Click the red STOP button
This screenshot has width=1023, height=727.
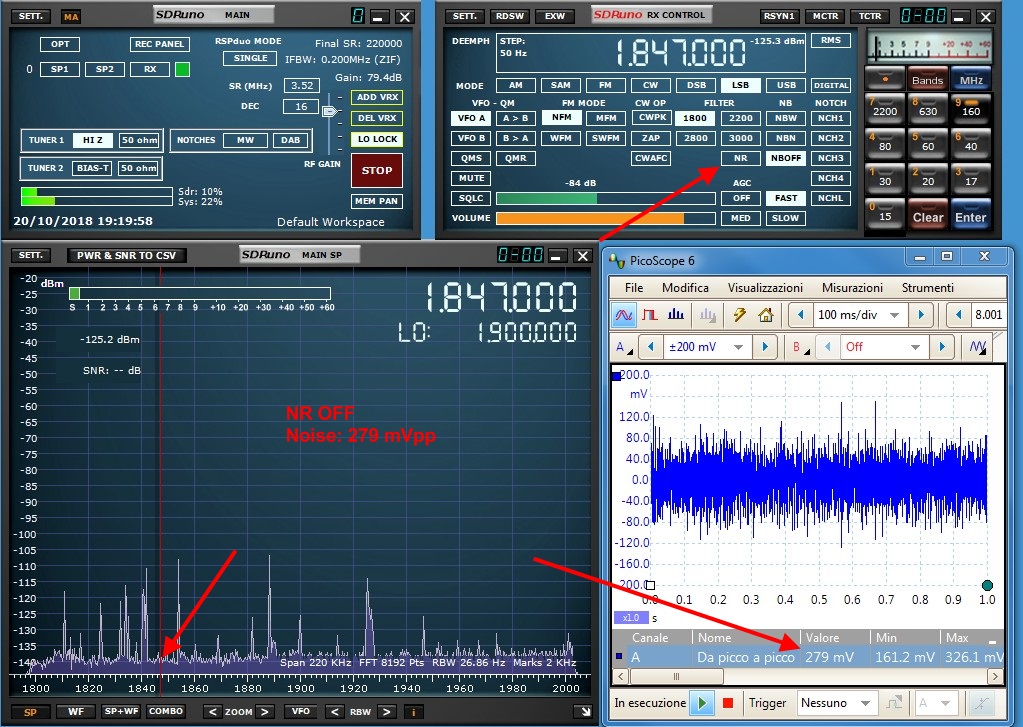pos(377,170)
